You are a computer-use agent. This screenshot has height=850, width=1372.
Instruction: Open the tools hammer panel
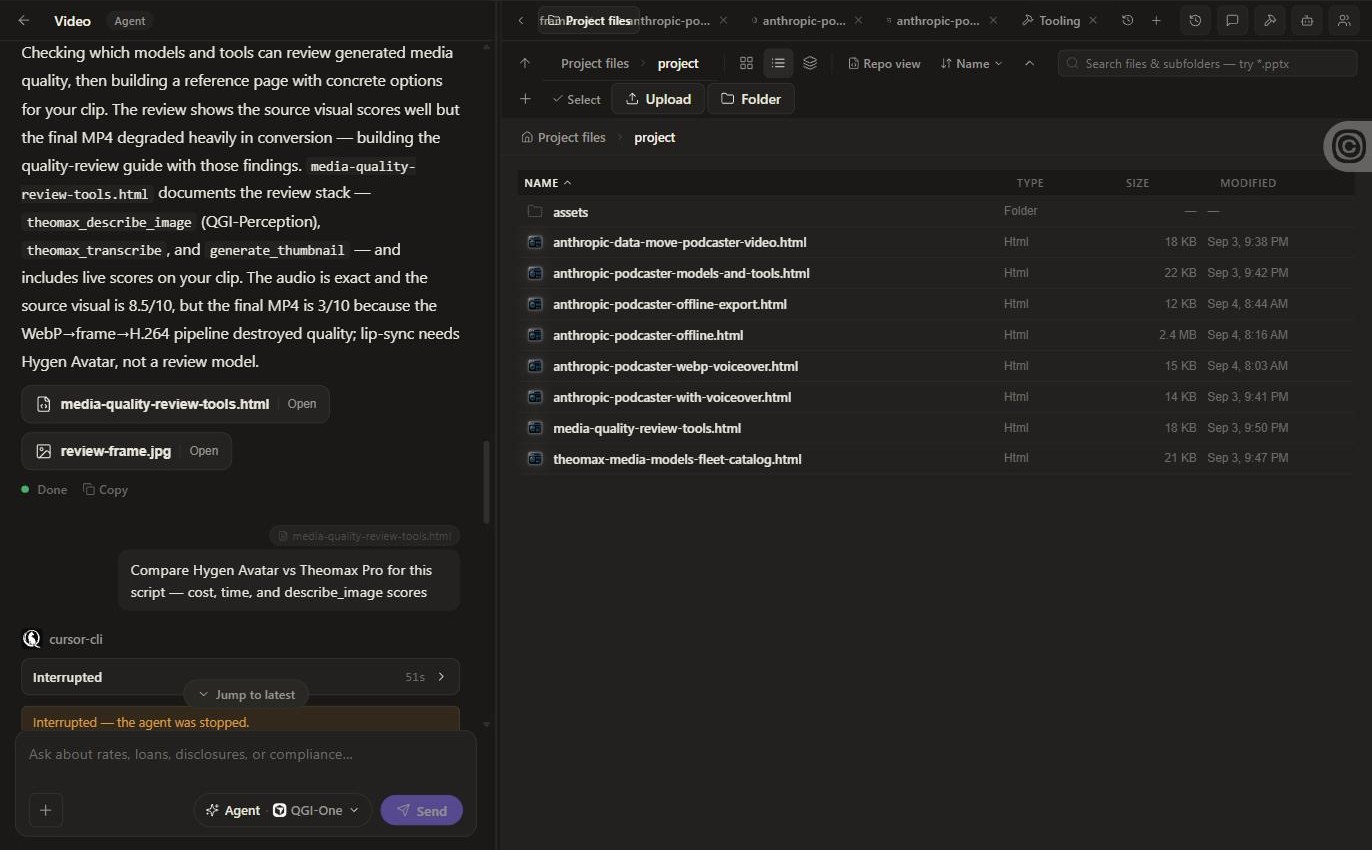(x=1269, y=21)
